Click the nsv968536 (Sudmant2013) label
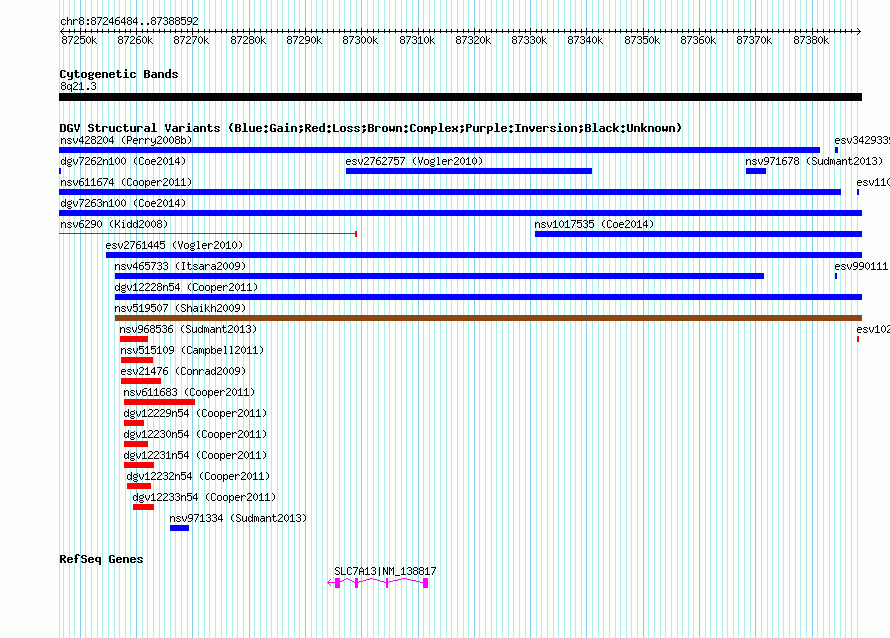The image size is (890, 638). (x=188, y=329)
